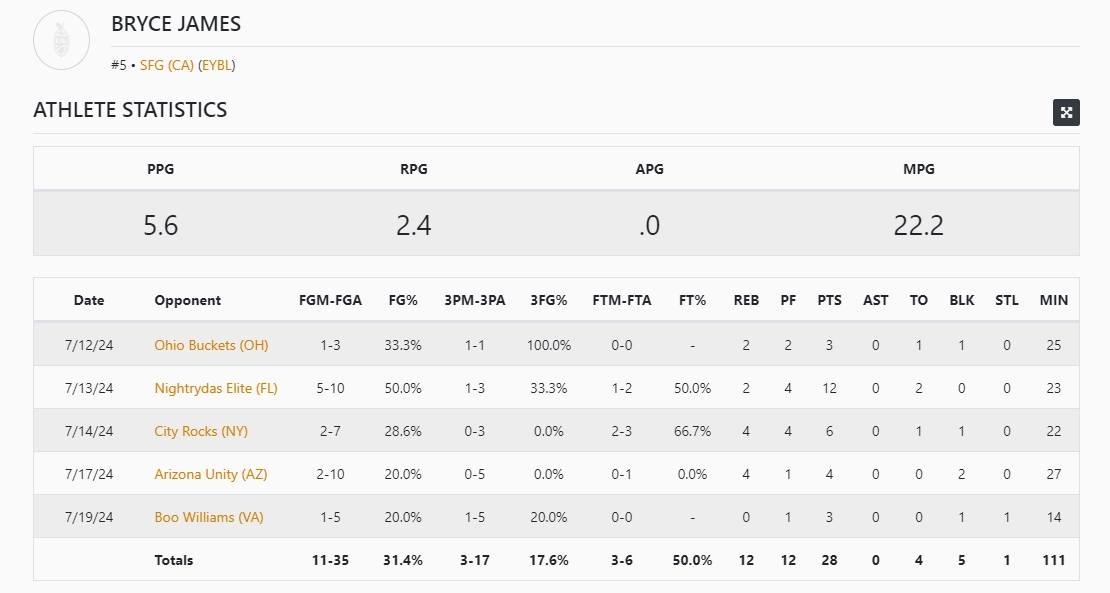Screen dimensions: 1110x593
Task: Open the EYBL league link
Action: coord(217,66)
